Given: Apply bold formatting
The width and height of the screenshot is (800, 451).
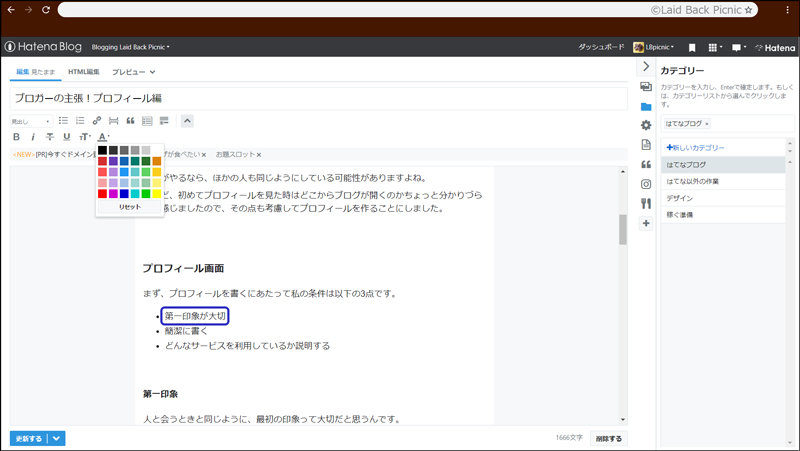Looking at the screenshot, I should point(16,137).
